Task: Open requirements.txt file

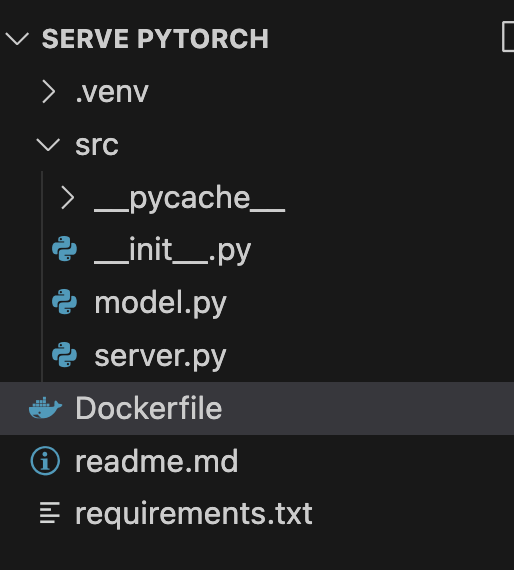Action: [x=194, y=514]
